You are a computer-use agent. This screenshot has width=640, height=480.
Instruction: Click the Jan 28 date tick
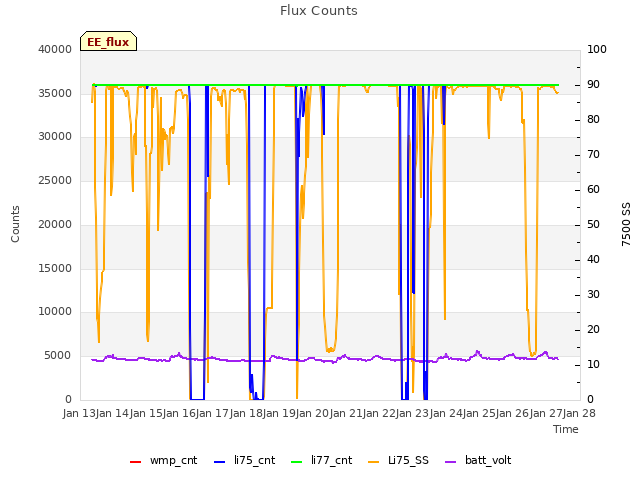pos(579,413)
